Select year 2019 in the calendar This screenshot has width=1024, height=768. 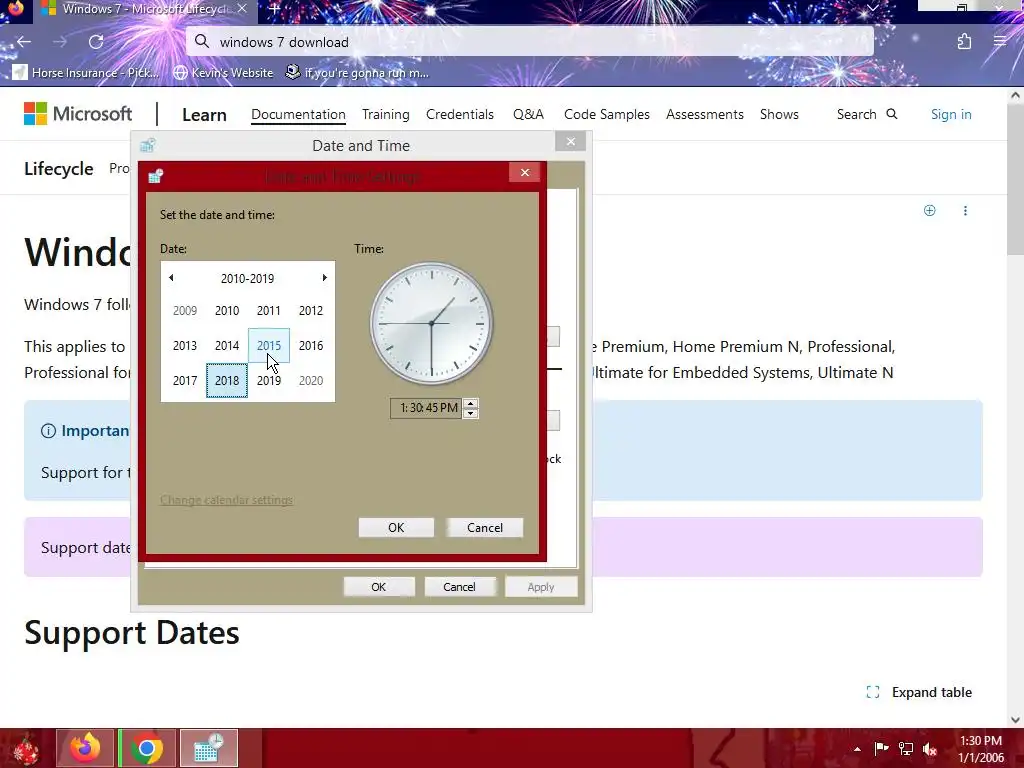coord(268,380)
